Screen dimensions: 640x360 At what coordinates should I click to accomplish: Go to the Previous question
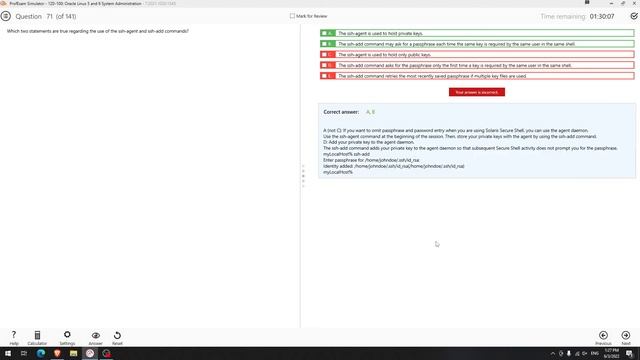tap(603, 338)
